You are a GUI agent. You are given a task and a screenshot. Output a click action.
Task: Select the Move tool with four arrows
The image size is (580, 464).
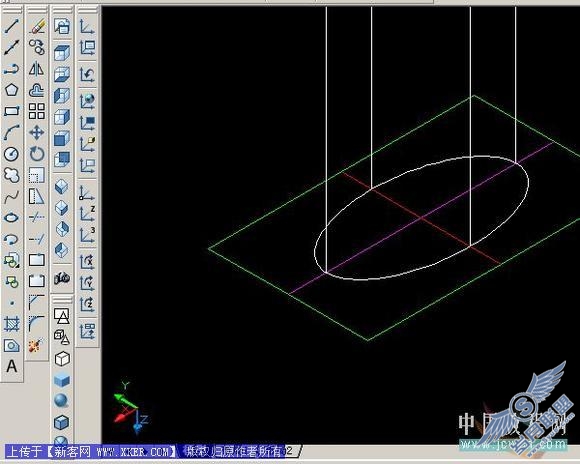click(37, 132)
